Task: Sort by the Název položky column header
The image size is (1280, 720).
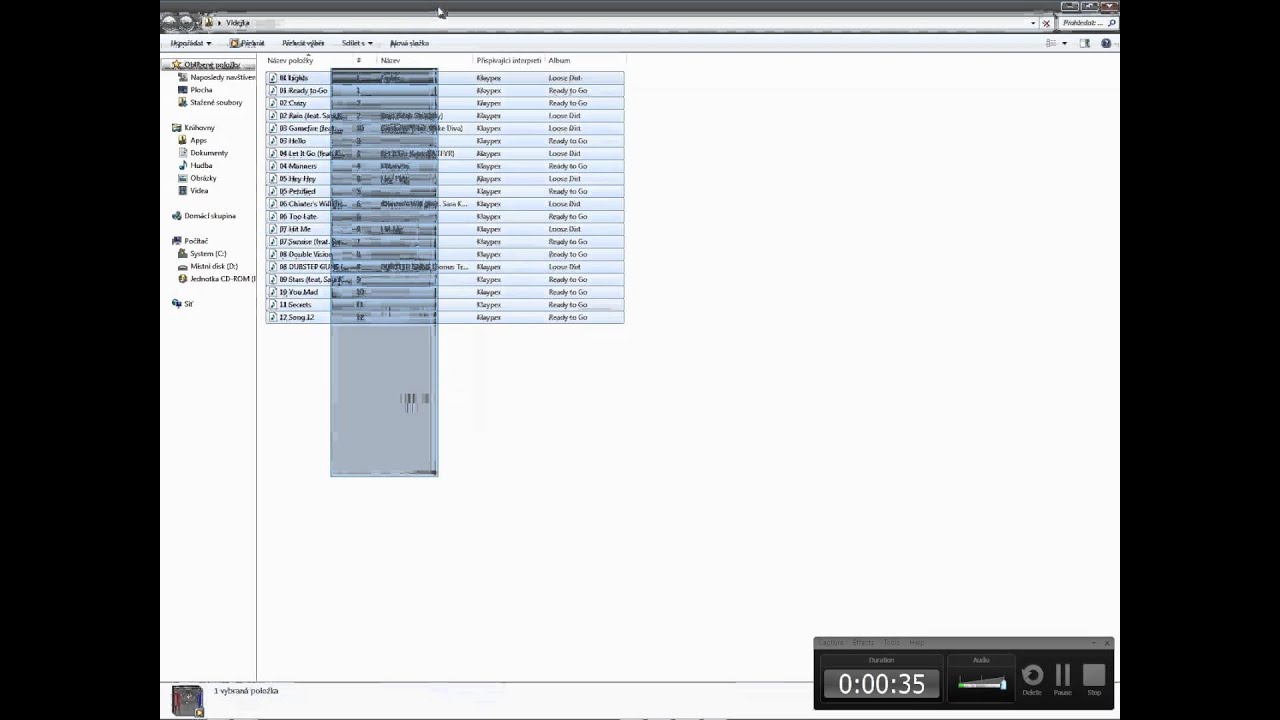Action: tap(290, 61)
